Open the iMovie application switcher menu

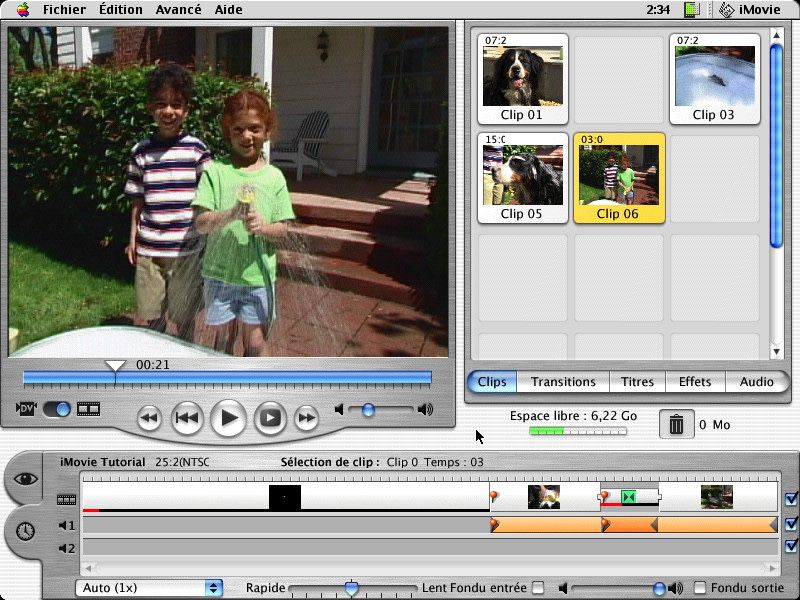pos(749,9)
